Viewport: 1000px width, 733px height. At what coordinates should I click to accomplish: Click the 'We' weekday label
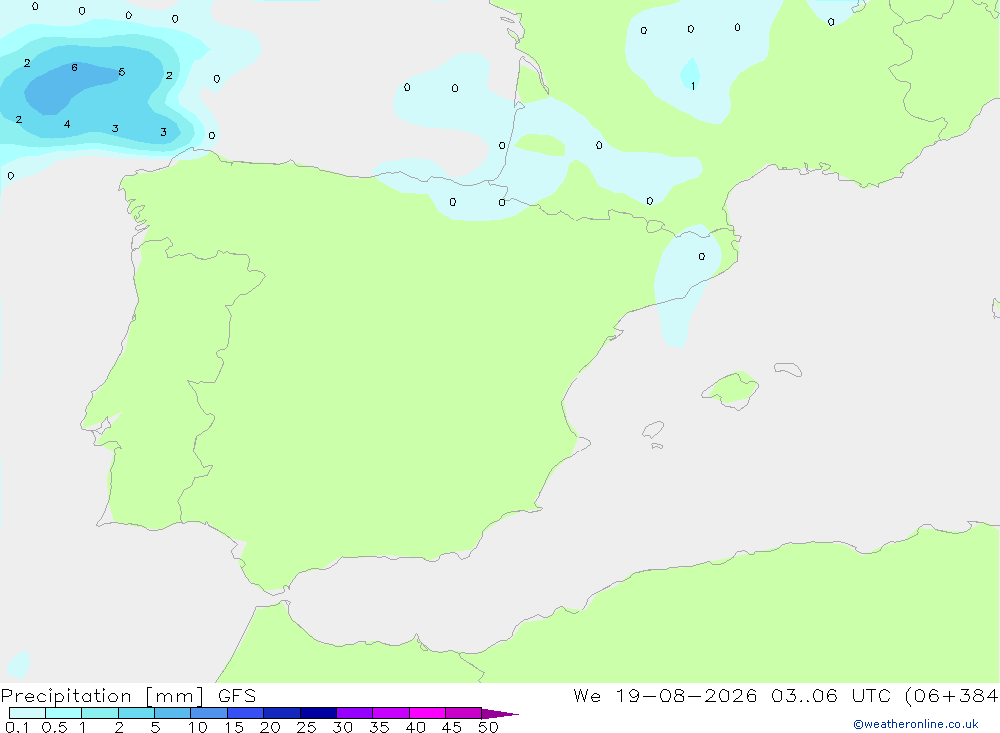point(587,695)
